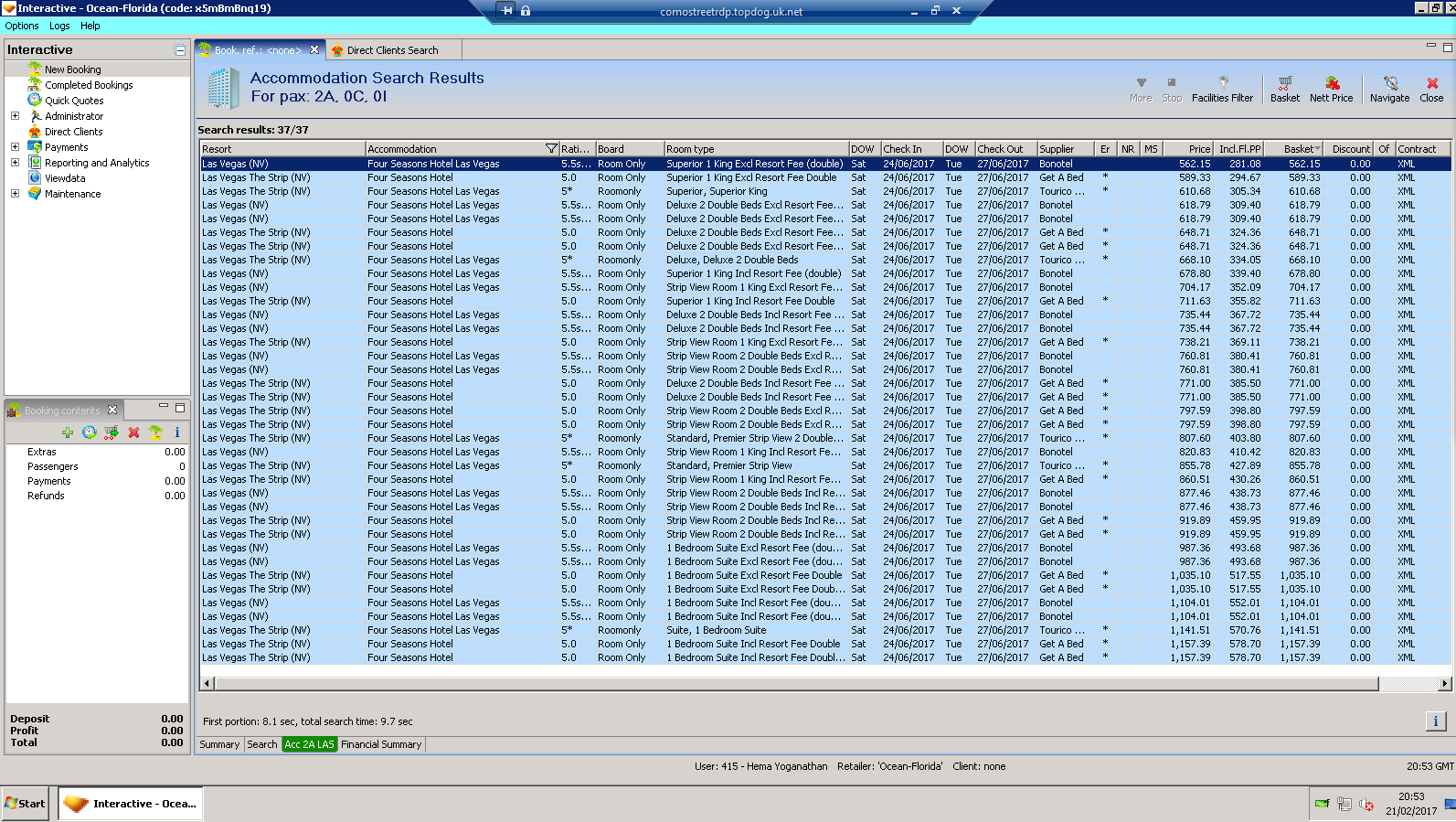Click the remote desktop lock icon
1456x822 pixels.
(x=526, y=11)
